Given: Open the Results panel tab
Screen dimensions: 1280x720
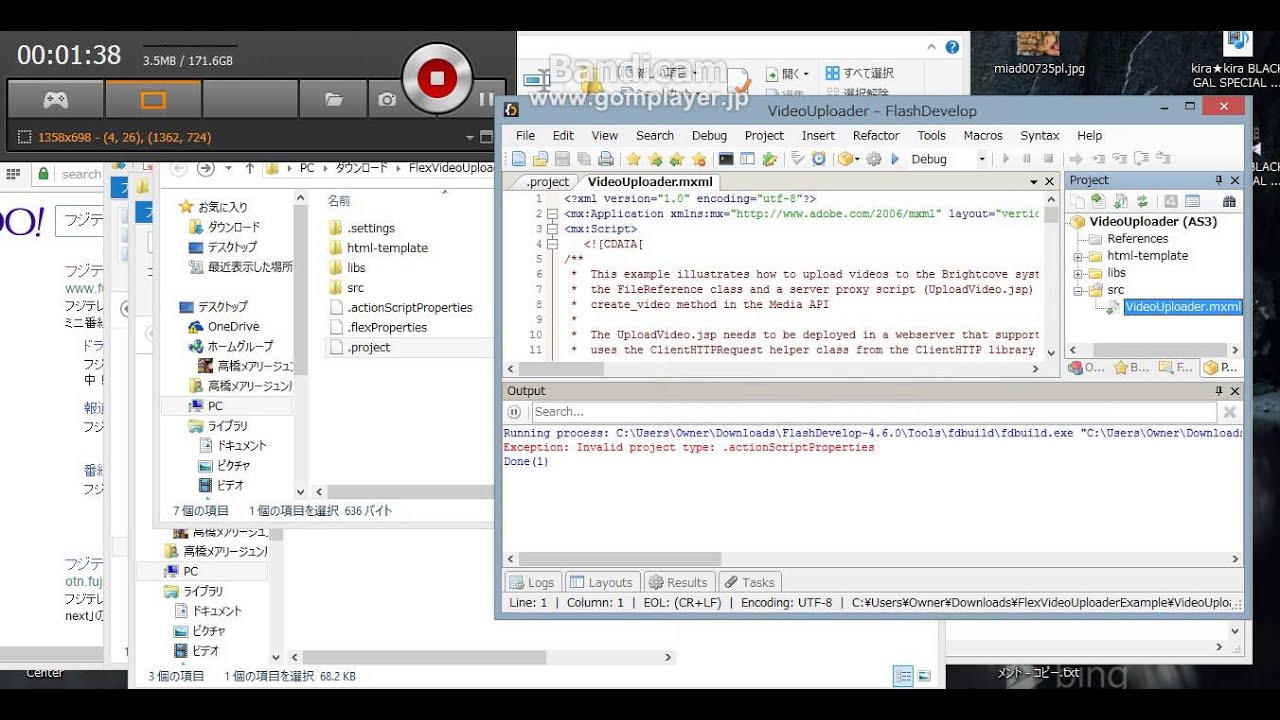Looking at the screenshot, I should (677, 582).
